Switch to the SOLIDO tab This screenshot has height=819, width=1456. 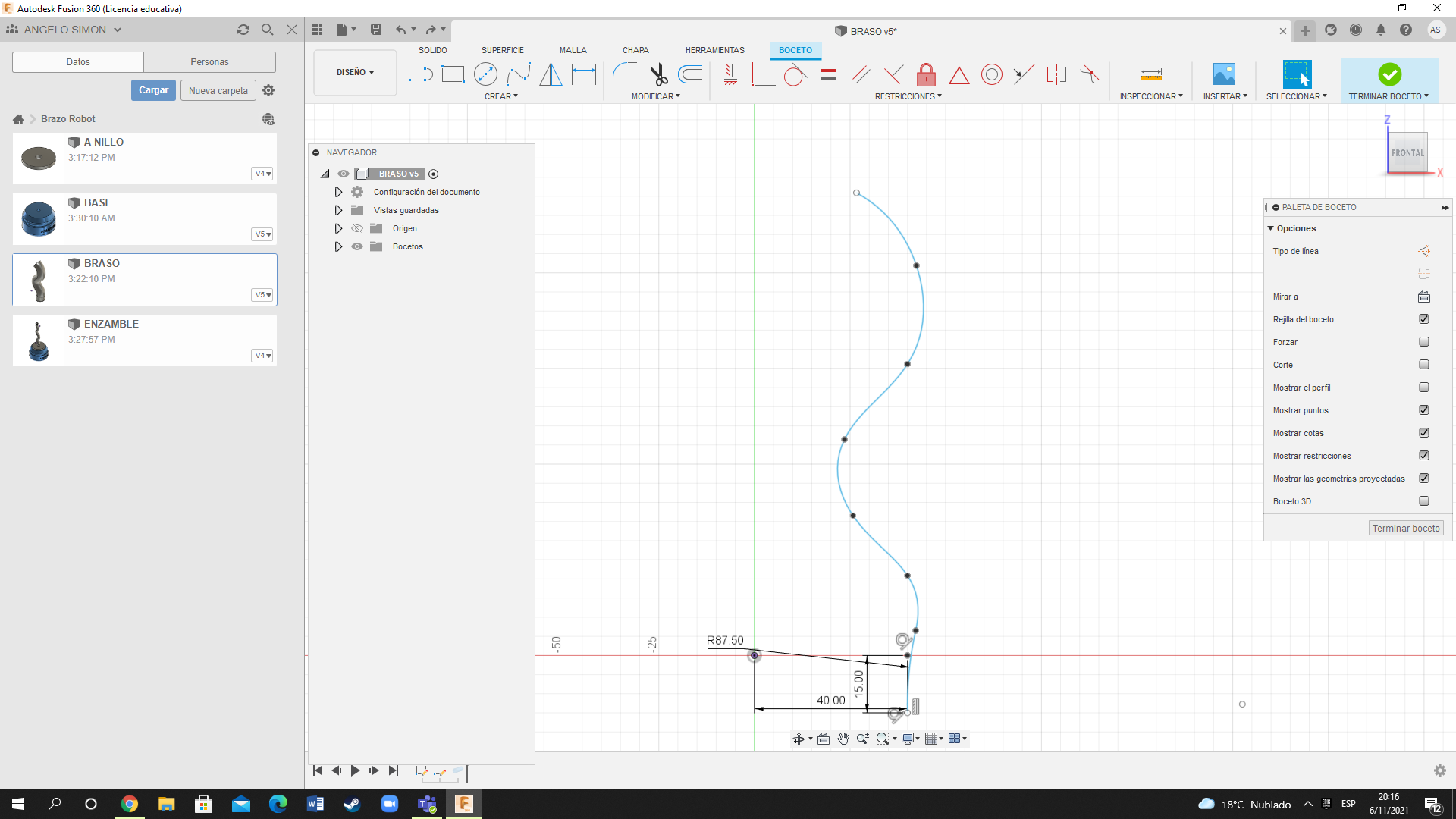(x=432, y=50)
